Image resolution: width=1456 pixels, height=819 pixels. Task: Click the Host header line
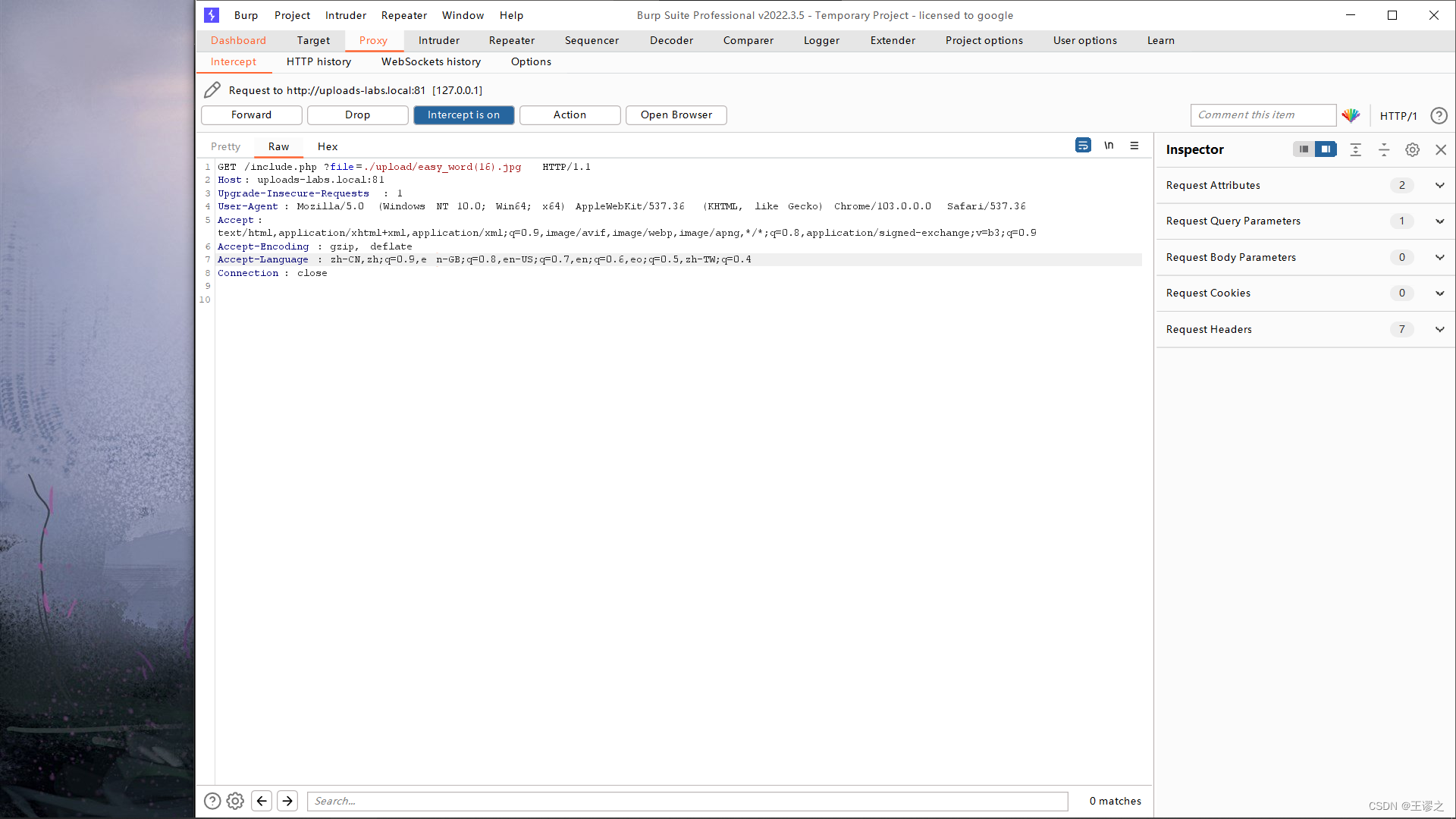click(x=301, y=180)
